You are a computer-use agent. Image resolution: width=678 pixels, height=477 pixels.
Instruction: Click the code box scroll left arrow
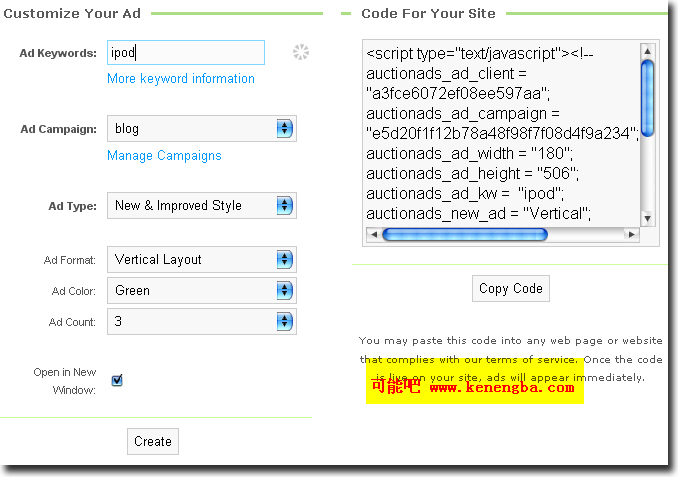pos(373,235)
